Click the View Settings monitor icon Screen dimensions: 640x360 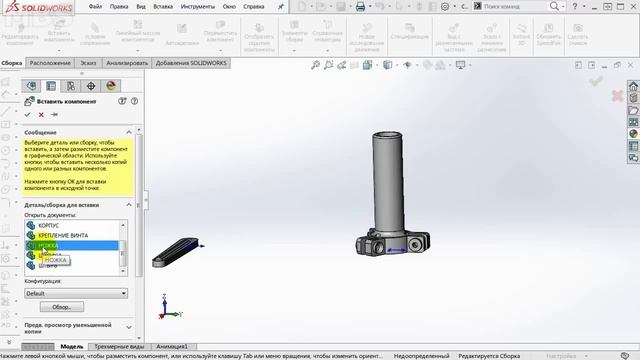click(x=460, y=65)
